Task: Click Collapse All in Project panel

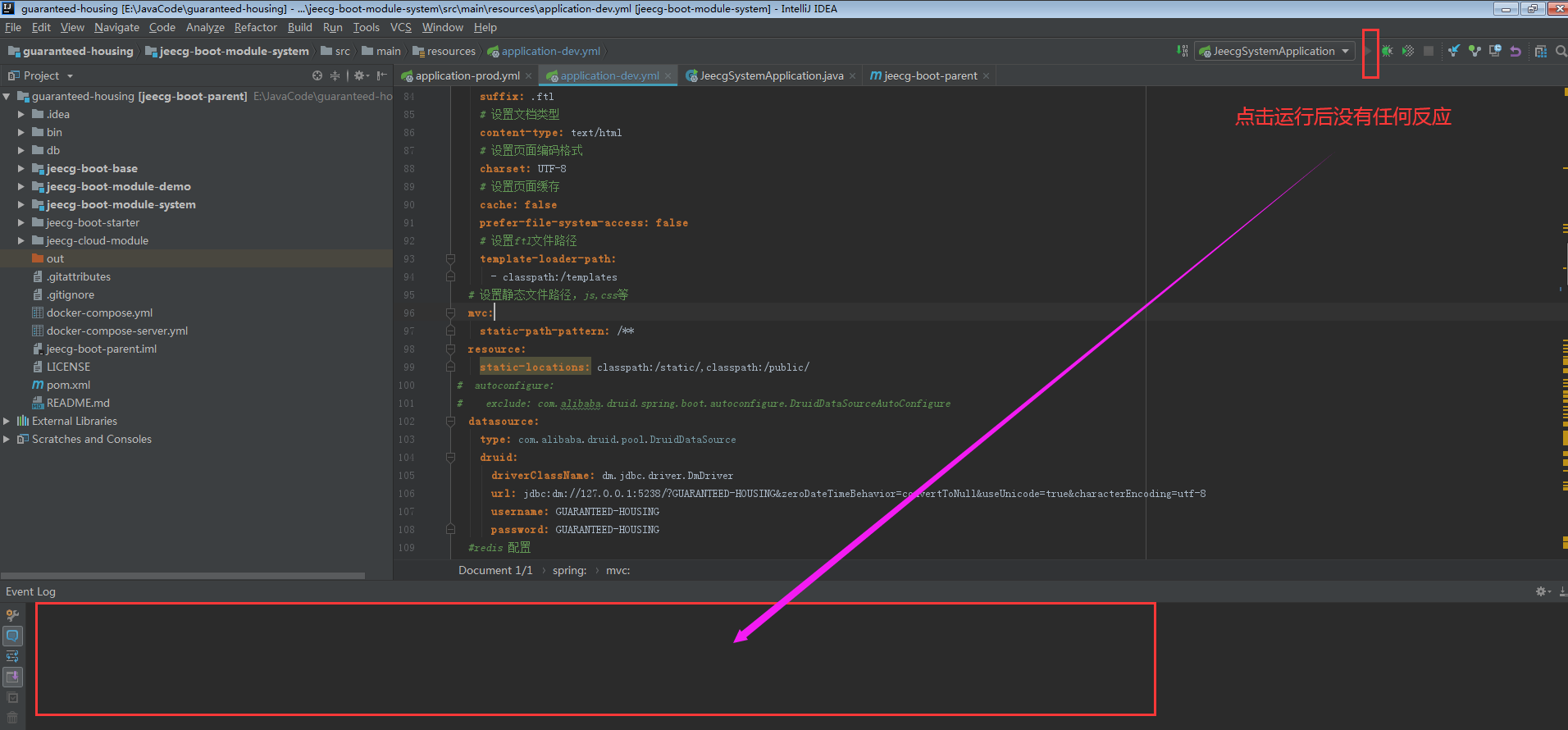Action: tap(335, 75)
